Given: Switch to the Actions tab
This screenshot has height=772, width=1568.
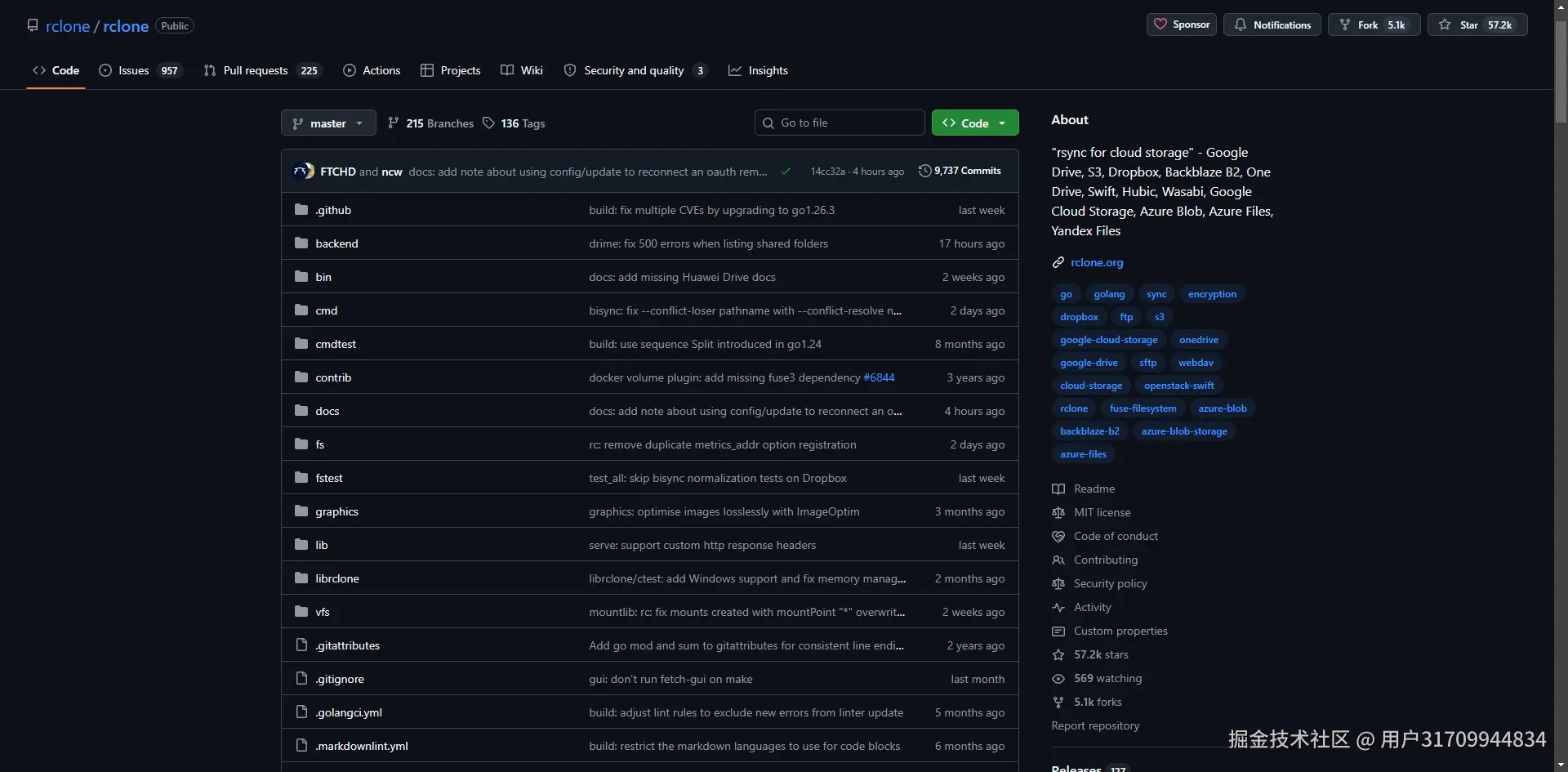Looking at the screenshot, I should coord(372,70).
